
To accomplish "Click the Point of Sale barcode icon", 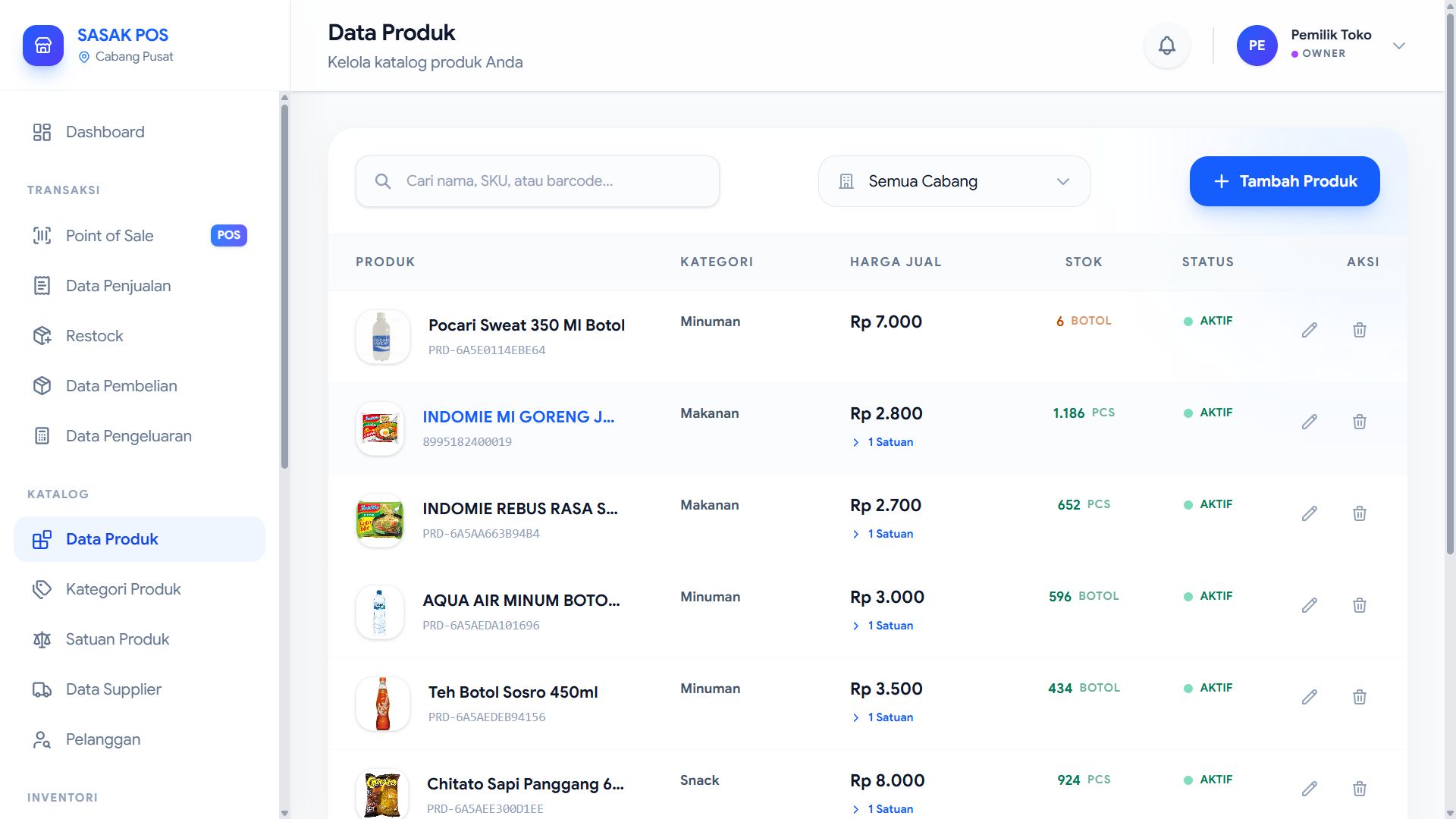I will (x=42, y=236).
